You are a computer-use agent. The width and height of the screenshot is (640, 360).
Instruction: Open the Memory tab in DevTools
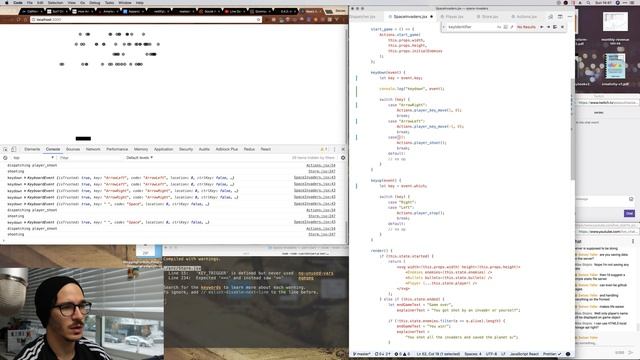coord(141,149)
